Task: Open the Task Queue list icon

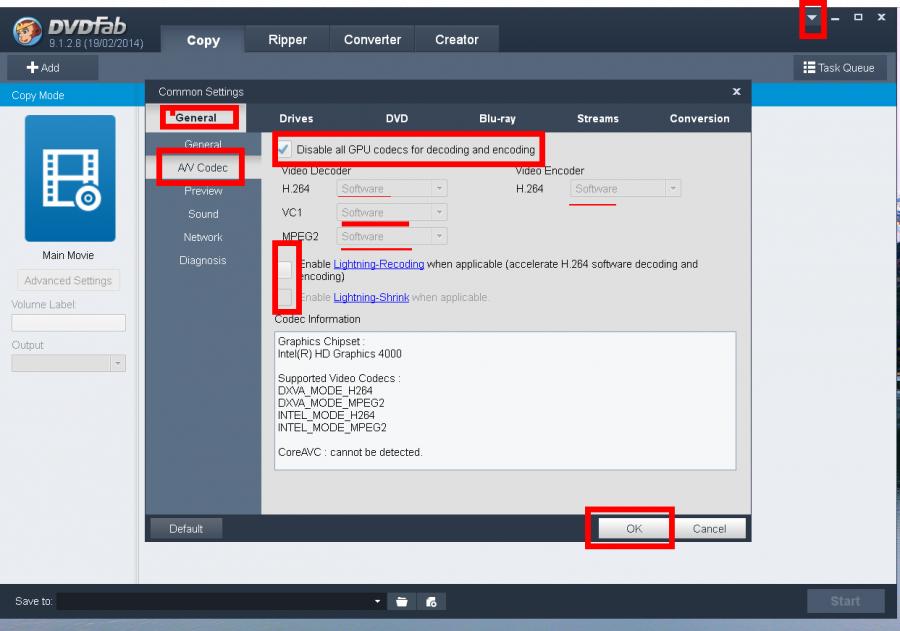Action: tap(809, 67)
